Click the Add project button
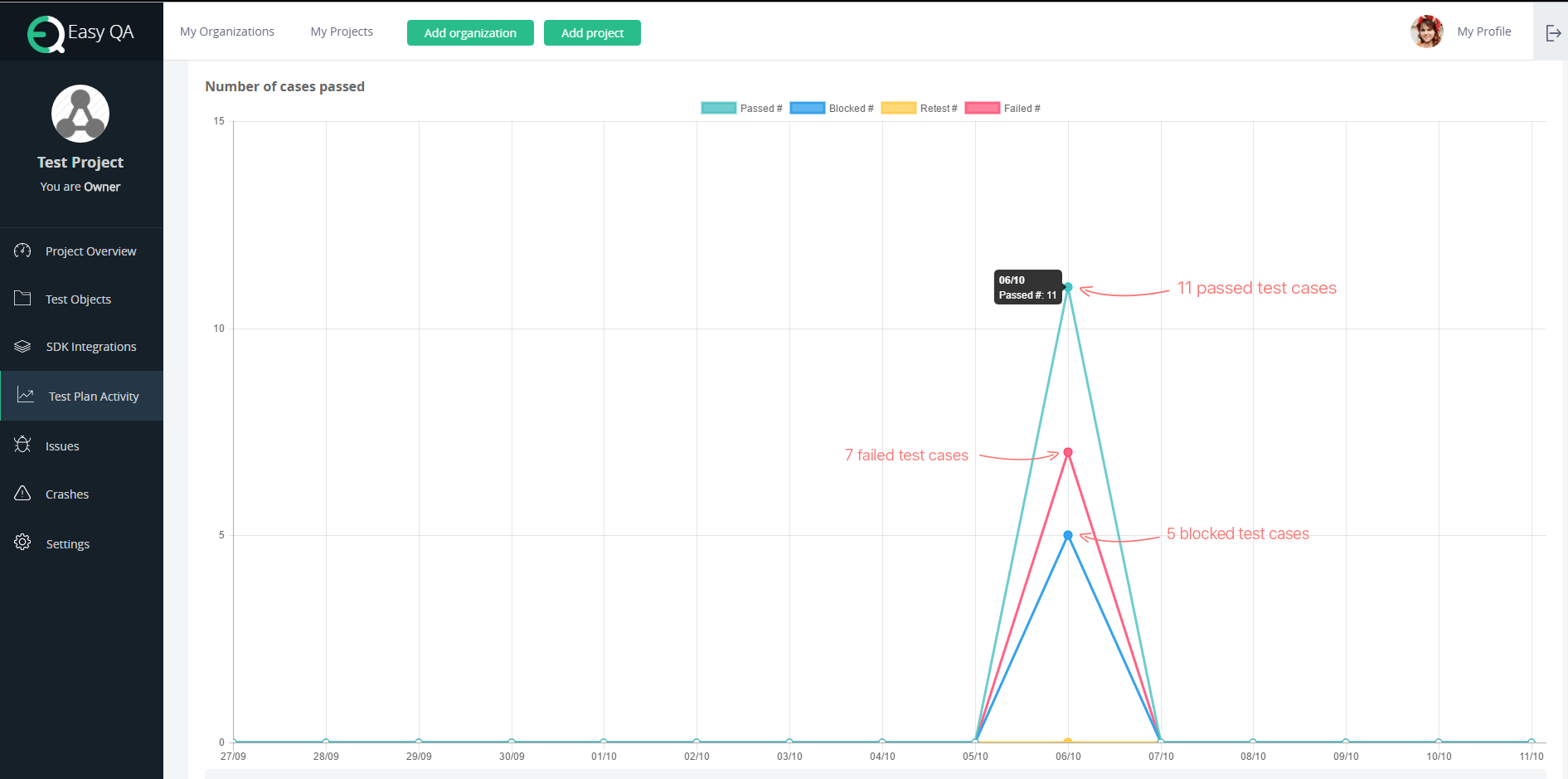The image size is (1568, 779). [x=592, y=33]
